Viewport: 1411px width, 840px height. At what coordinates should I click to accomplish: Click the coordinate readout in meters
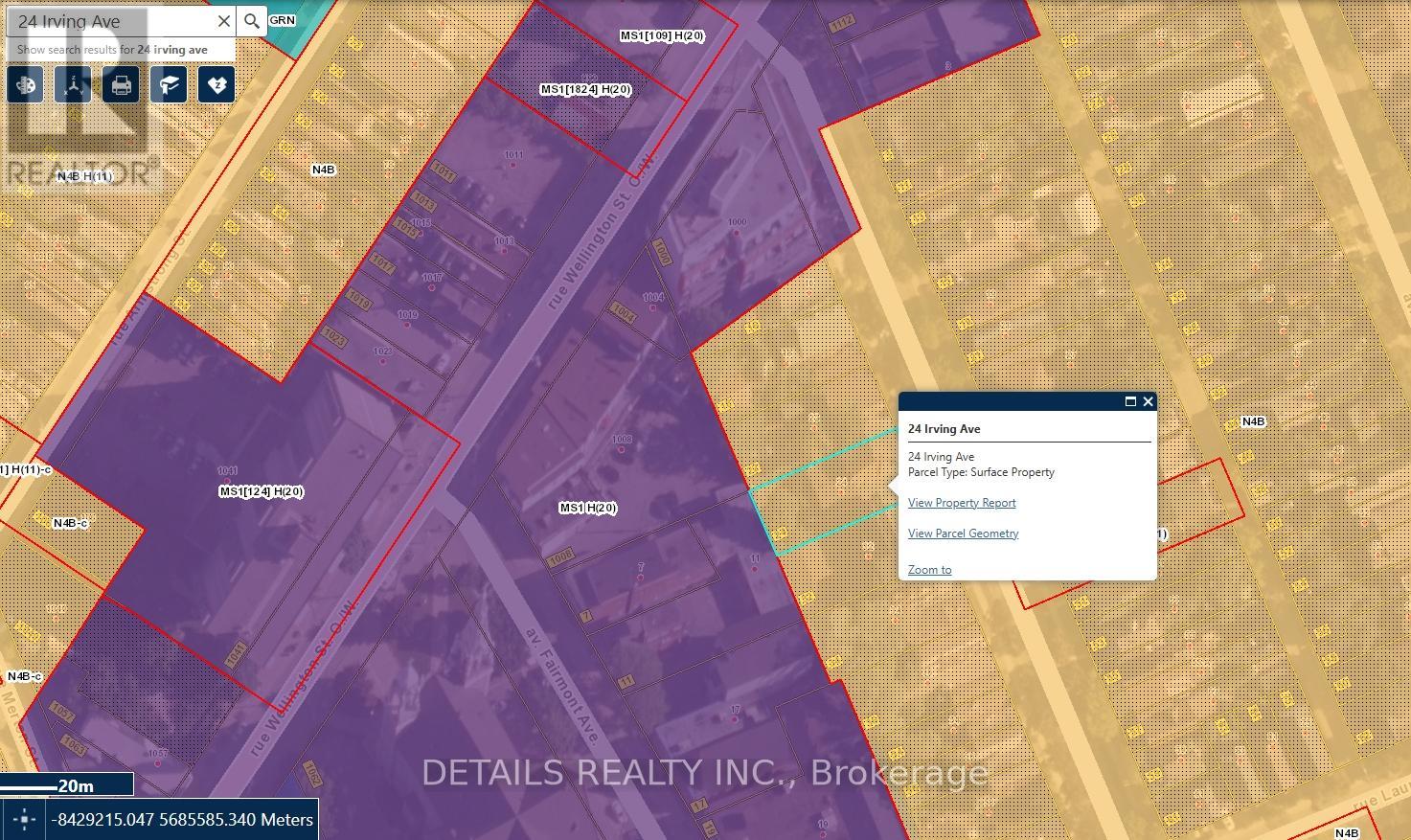[183, 820]
